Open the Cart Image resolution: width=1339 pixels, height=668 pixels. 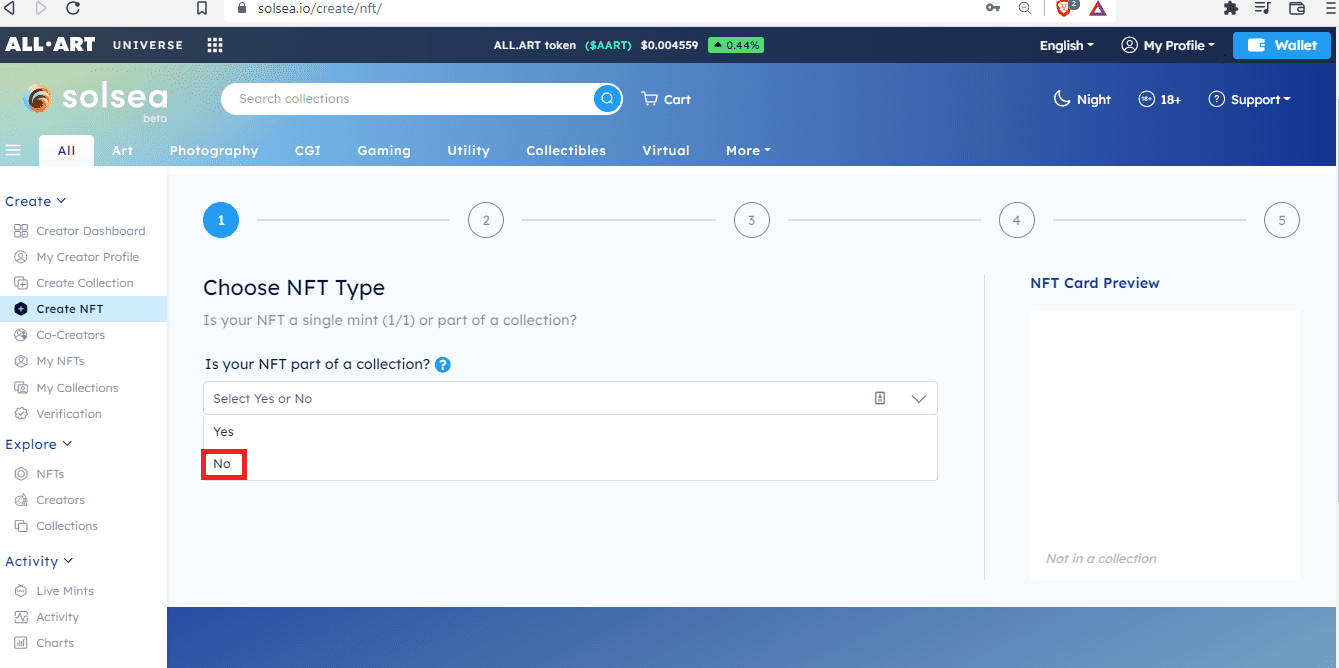(665, 98)
